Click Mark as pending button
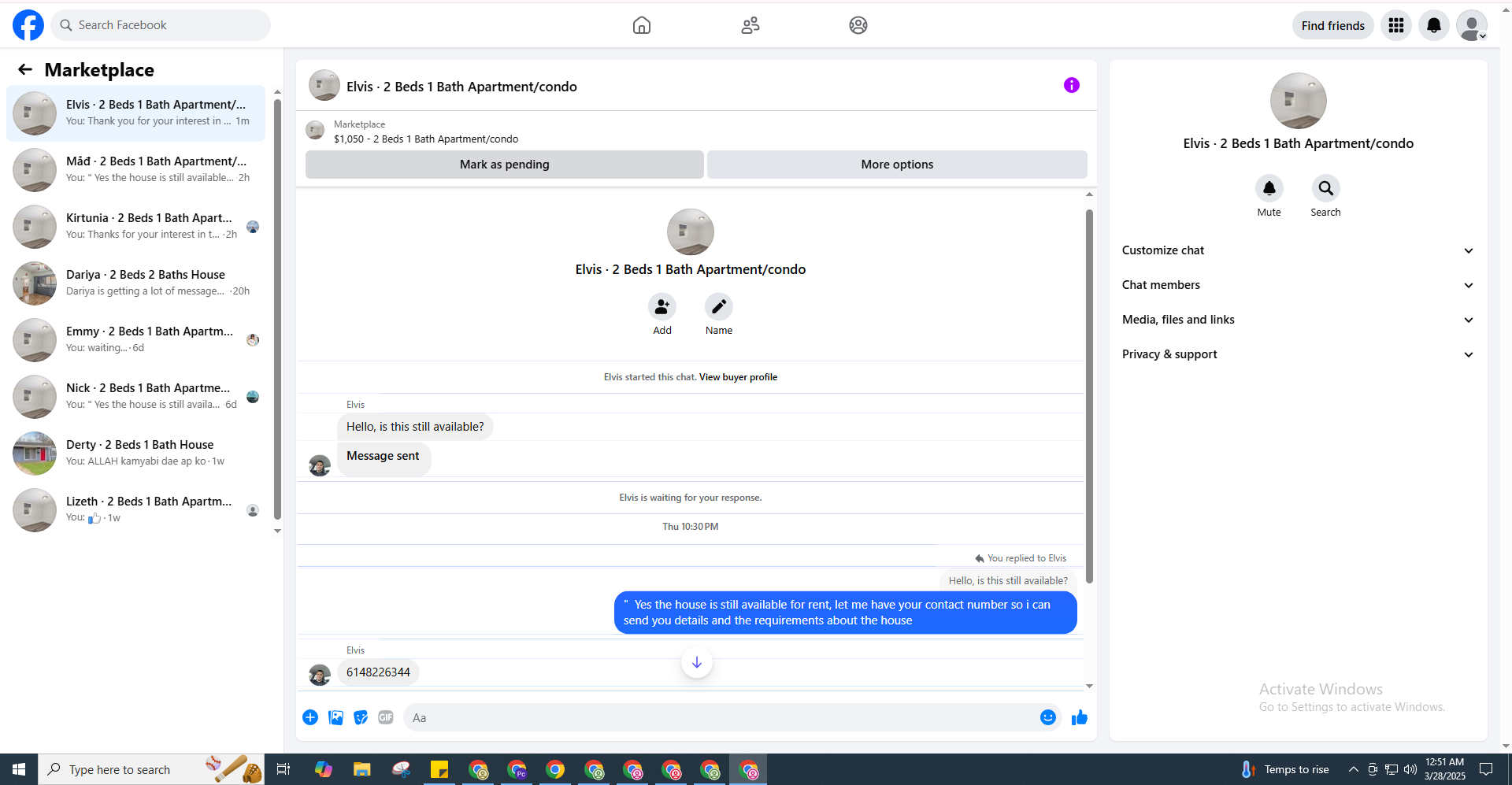Image resolution: width=1512 pixels, height=785 pixels. (x=505, y=165)
